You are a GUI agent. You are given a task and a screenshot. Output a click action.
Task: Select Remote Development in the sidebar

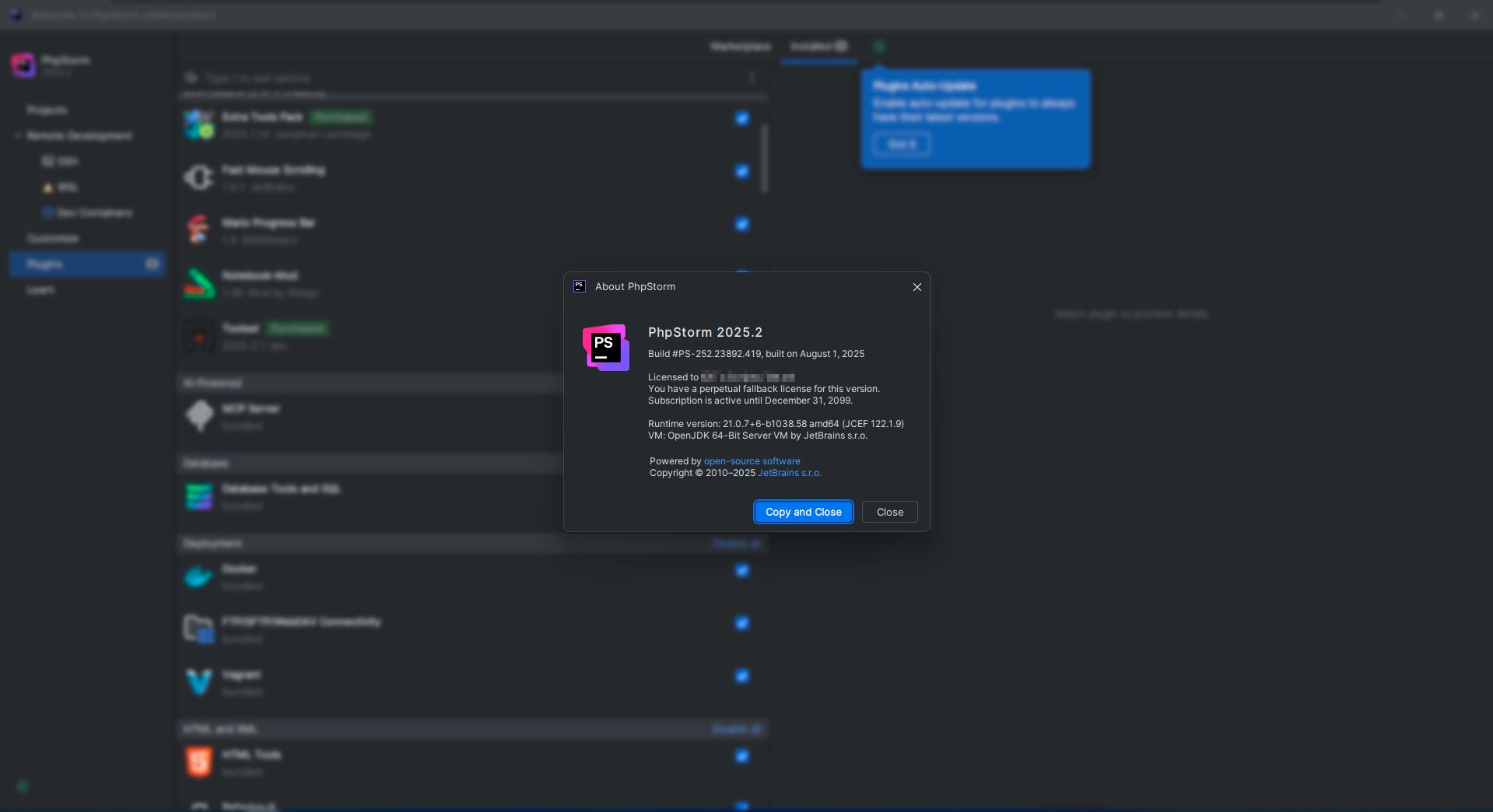click(x=79, y=135)
